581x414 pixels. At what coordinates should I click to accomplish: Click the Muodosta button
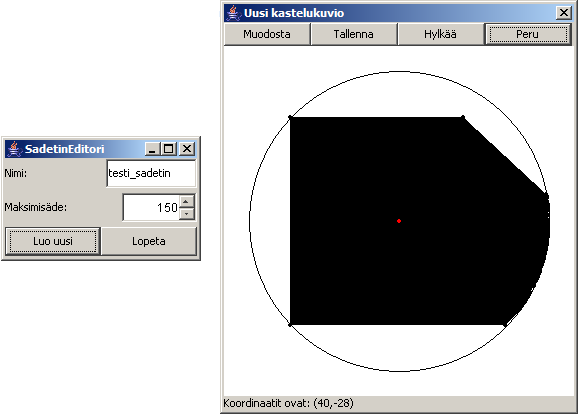tap(267, 34)
